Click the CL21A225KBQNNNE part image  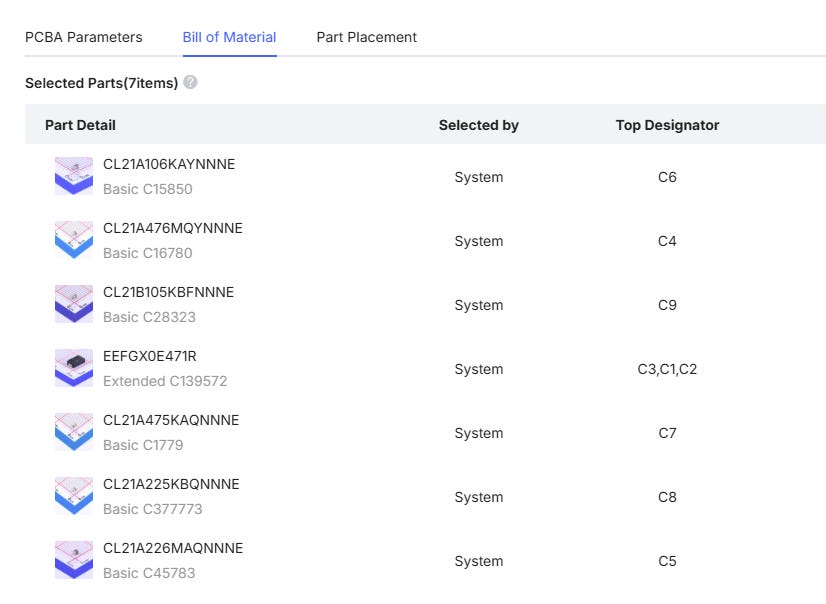click(74, 496)
